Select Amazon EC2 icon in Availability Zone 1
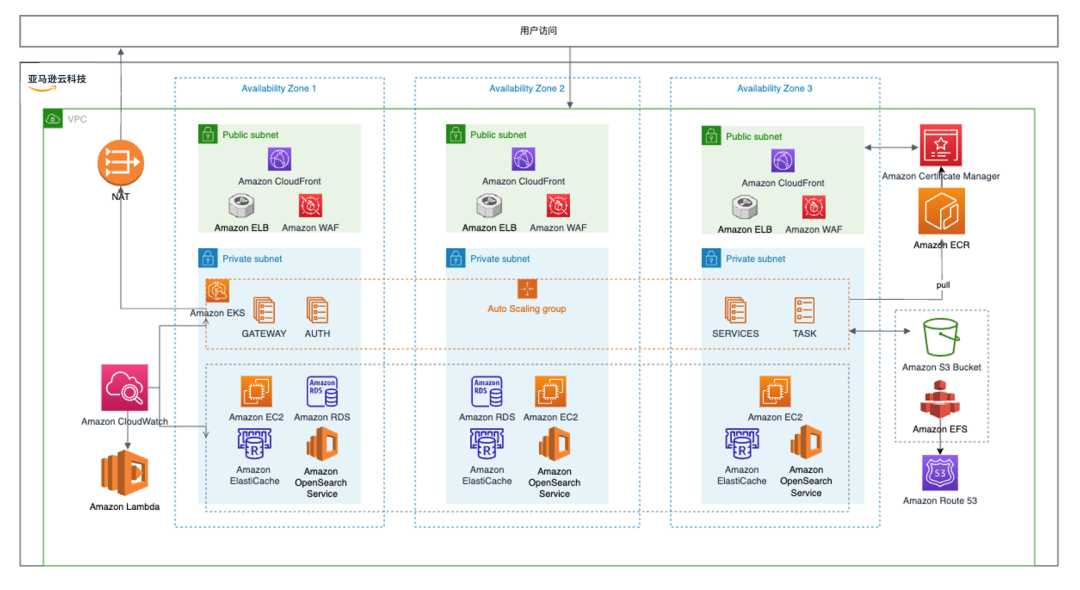Viewport: 1080px width, 590px height. (256, 392)
